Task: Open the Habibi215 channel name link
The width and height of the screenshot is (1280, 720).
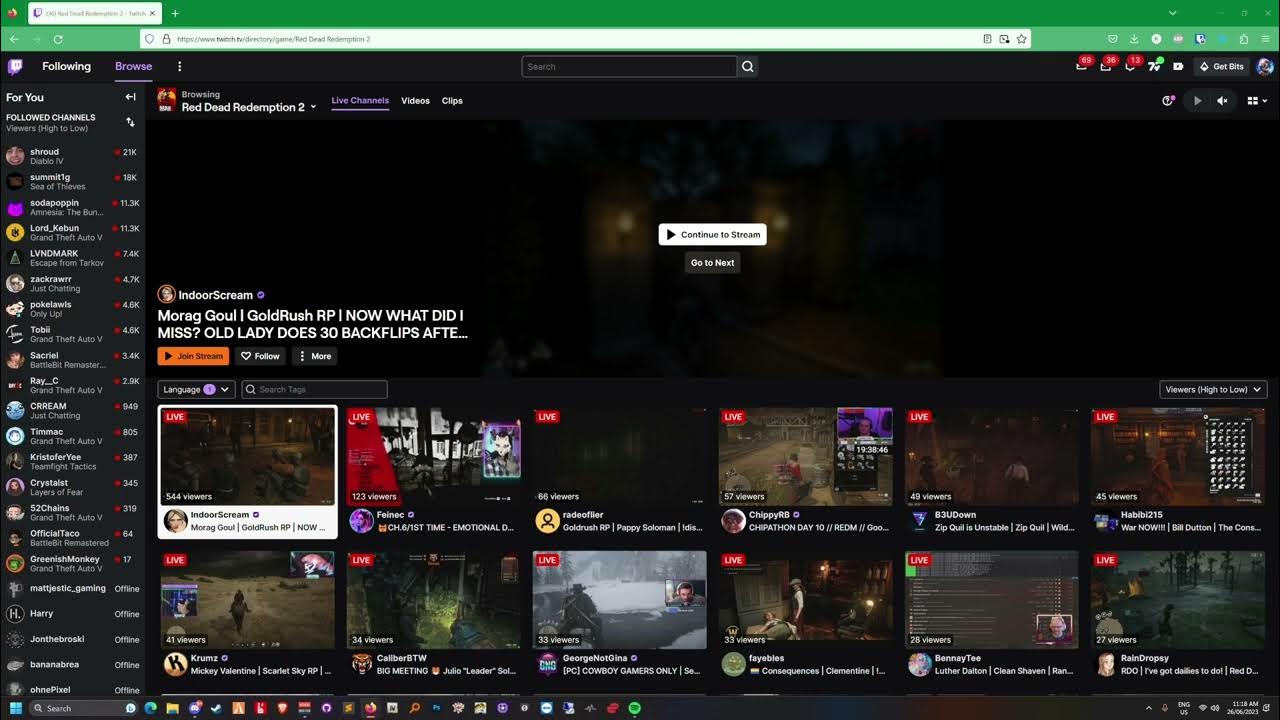Action: (1142, 514)
